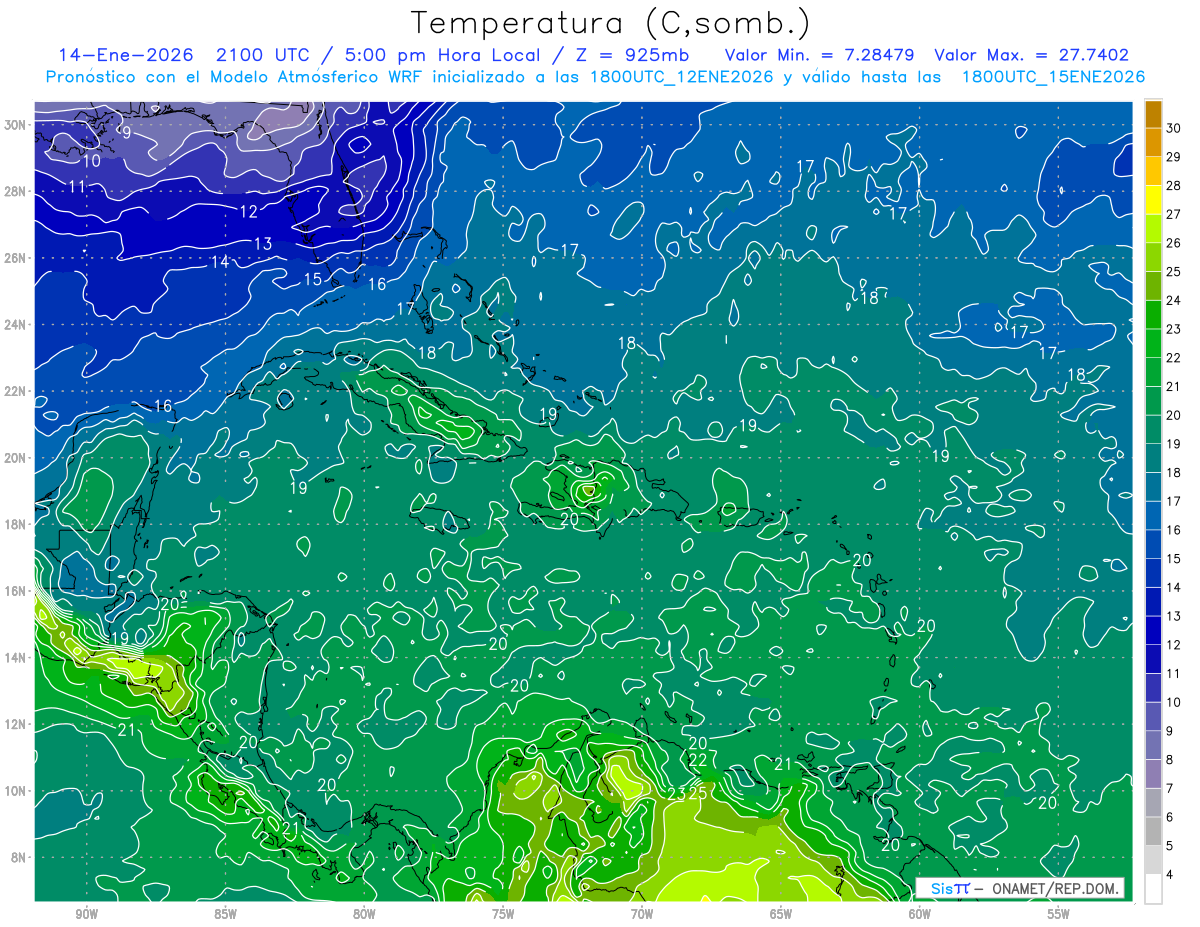Click the legend value '7' on the color bar
Image resolution: width=1200 pixels, height=927 pixels.
click(x=1170, y=788)
